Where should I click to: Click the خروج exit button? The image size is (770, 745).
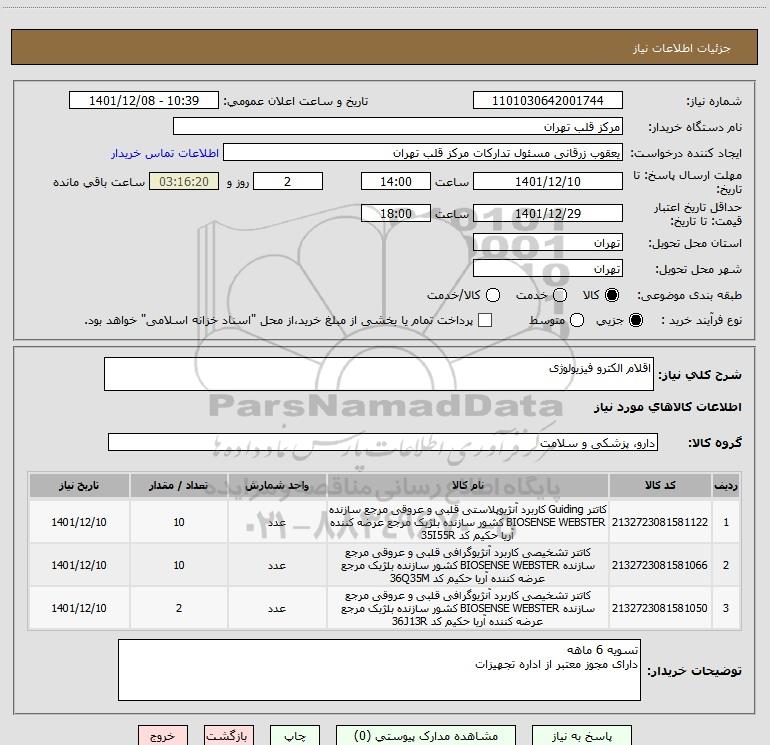[163, 736]
